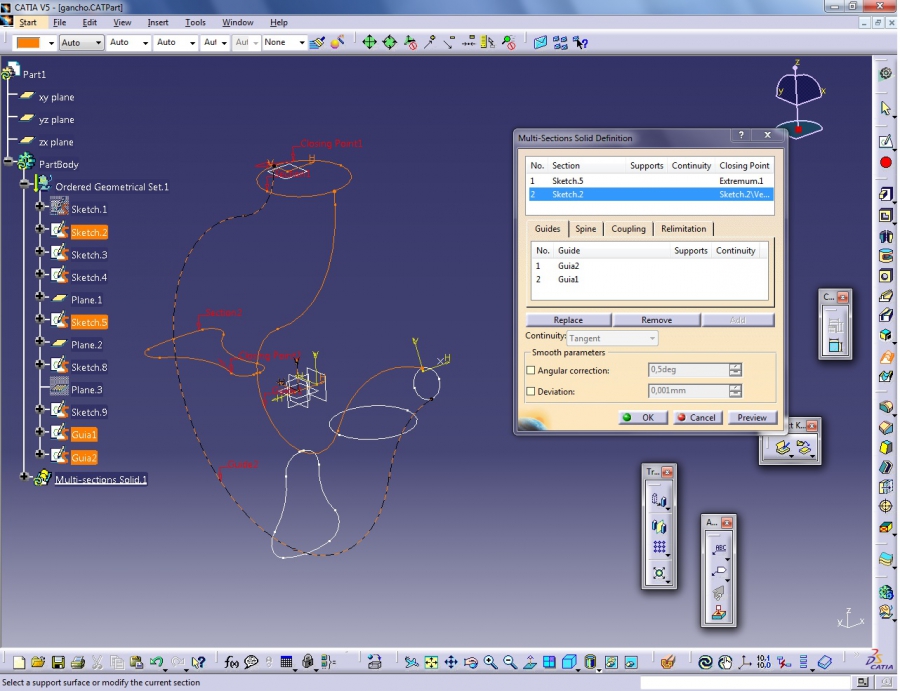Click the Fit All In icon

431,662
